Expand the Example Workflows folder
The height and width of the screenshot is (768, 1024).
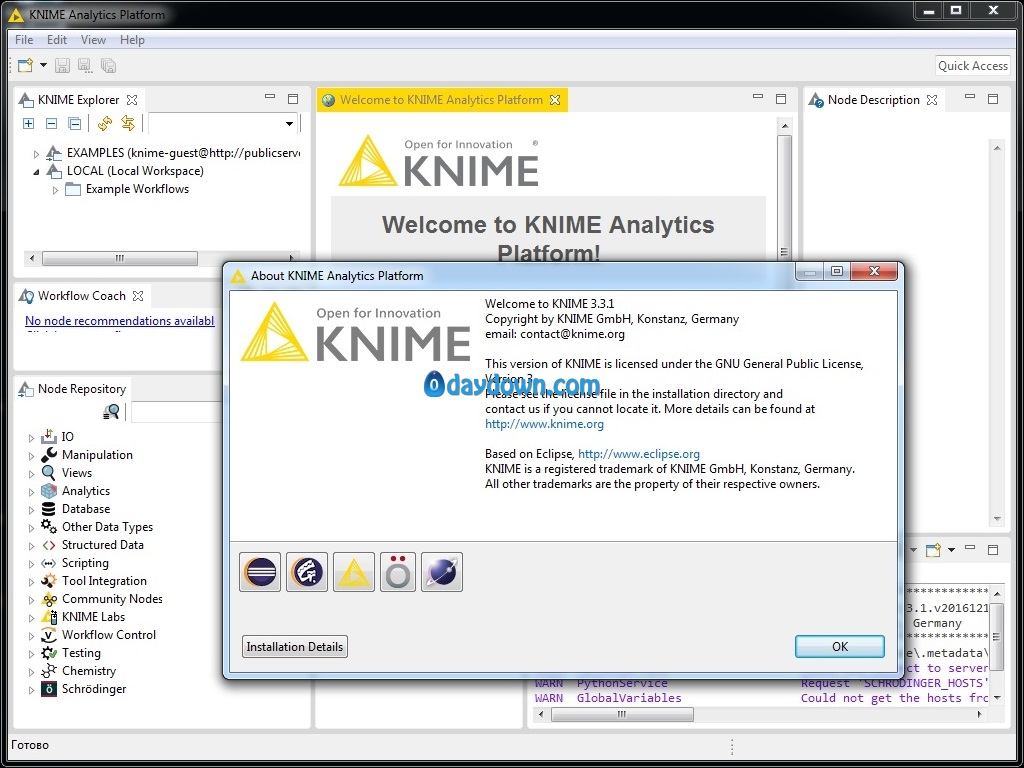(x=56, y=190)
